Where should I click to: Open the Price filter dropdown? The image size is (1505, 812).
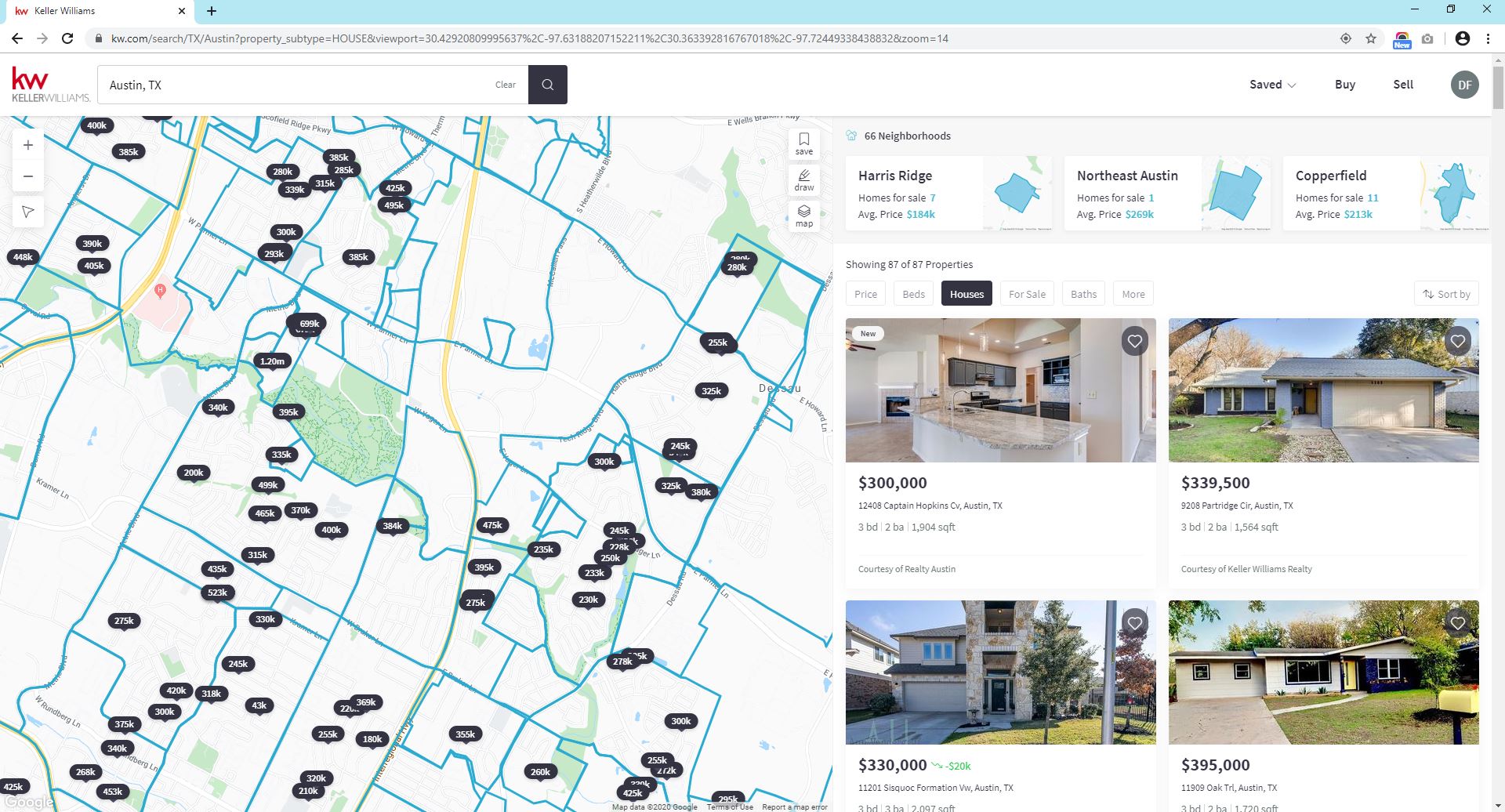865,294
